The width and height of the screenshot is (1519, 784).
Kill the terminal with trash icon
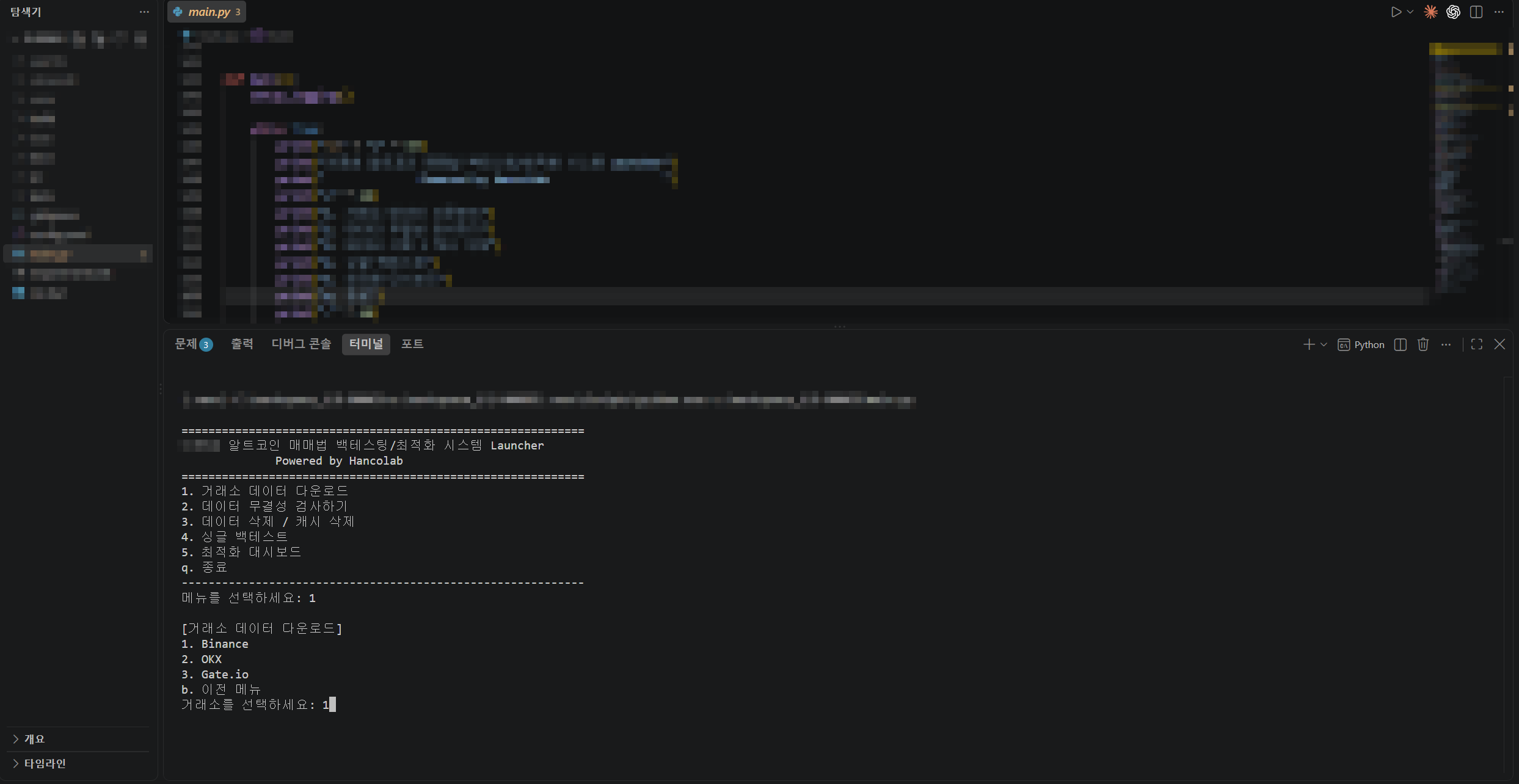point(1423,344)
